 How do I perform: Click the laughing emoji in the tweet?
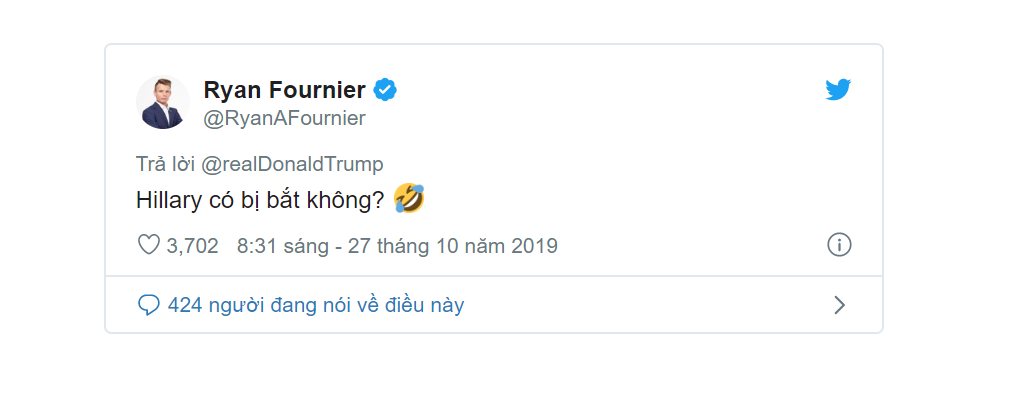(409, 199)
